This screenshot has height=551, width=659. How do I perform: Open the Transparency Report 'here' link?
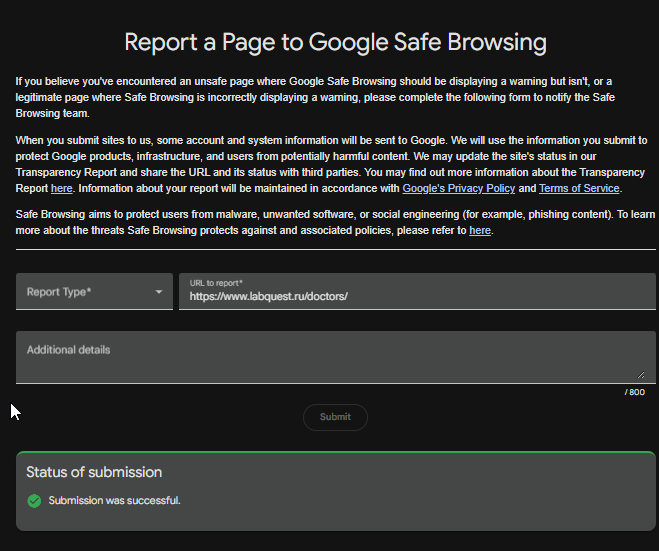[62, 188]
